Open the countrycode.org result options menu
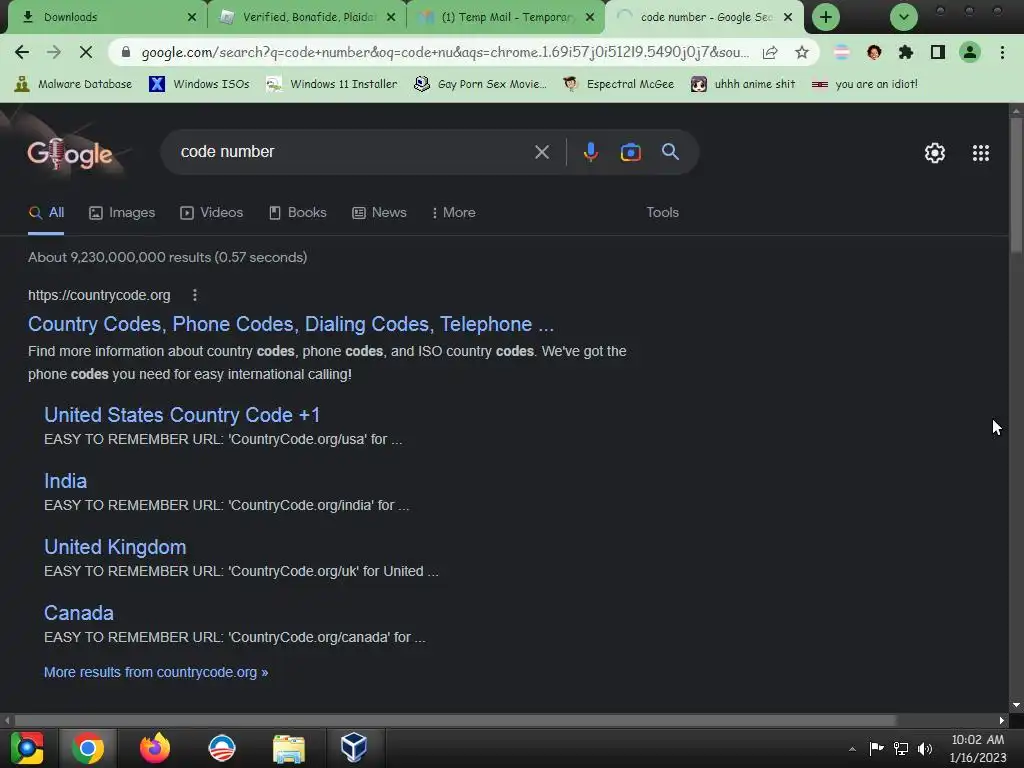This screenshot has height=768, width=1024. pos(195,295)
